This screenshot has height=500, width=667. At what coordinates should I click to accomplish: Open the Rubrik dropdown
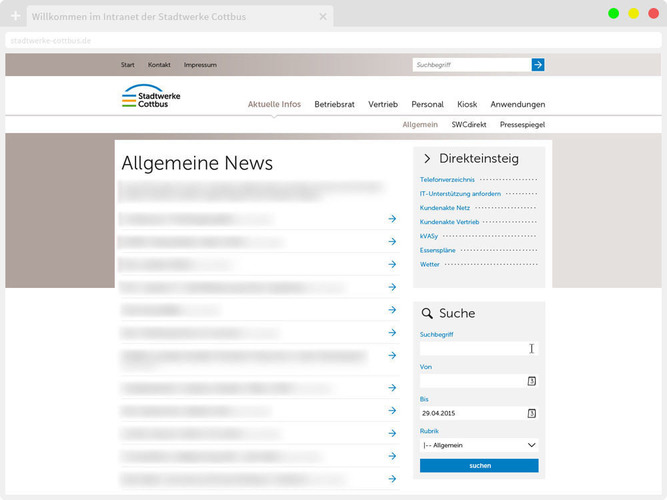(479, 445)
